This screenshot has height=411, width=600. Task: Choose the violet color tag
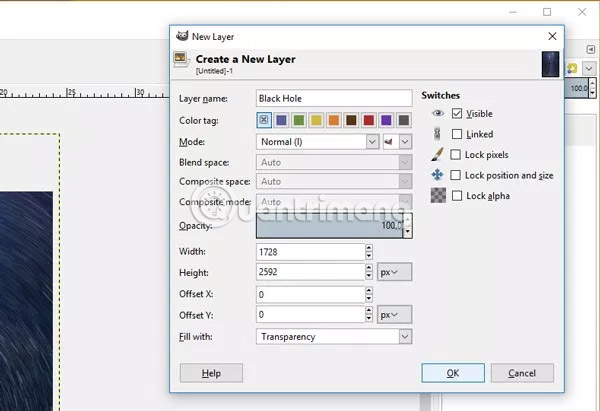coord(386,120)
